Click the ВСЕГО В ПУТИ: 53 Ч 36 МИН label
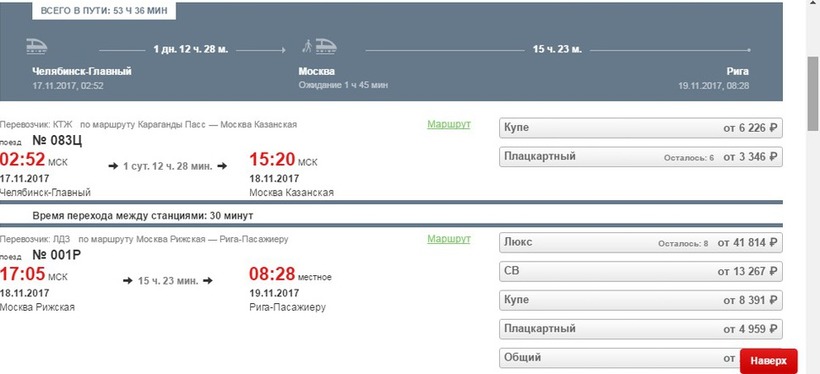 tap(104, 10)
